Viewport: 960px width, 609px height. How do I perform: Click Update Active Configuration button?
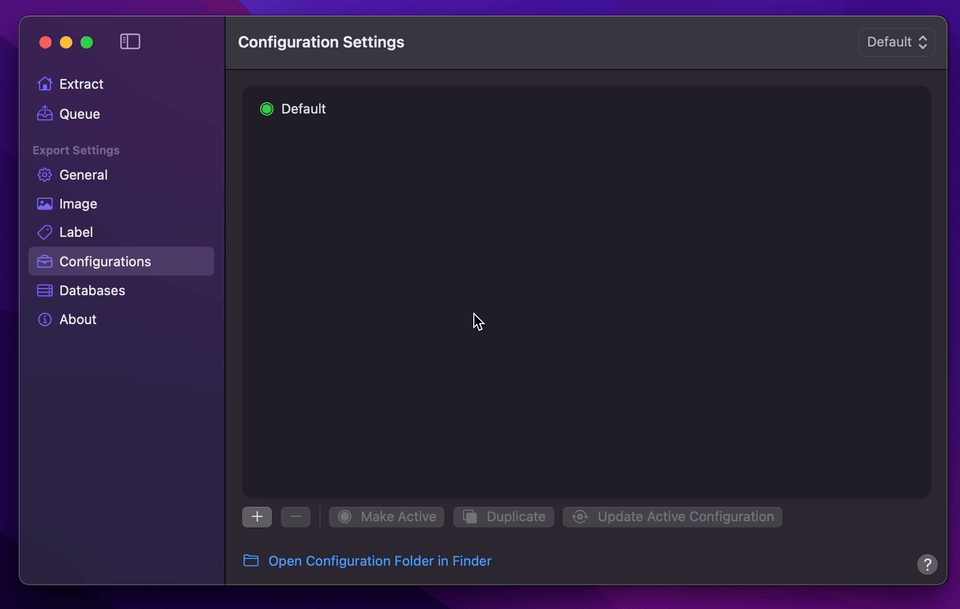point(672,517)
